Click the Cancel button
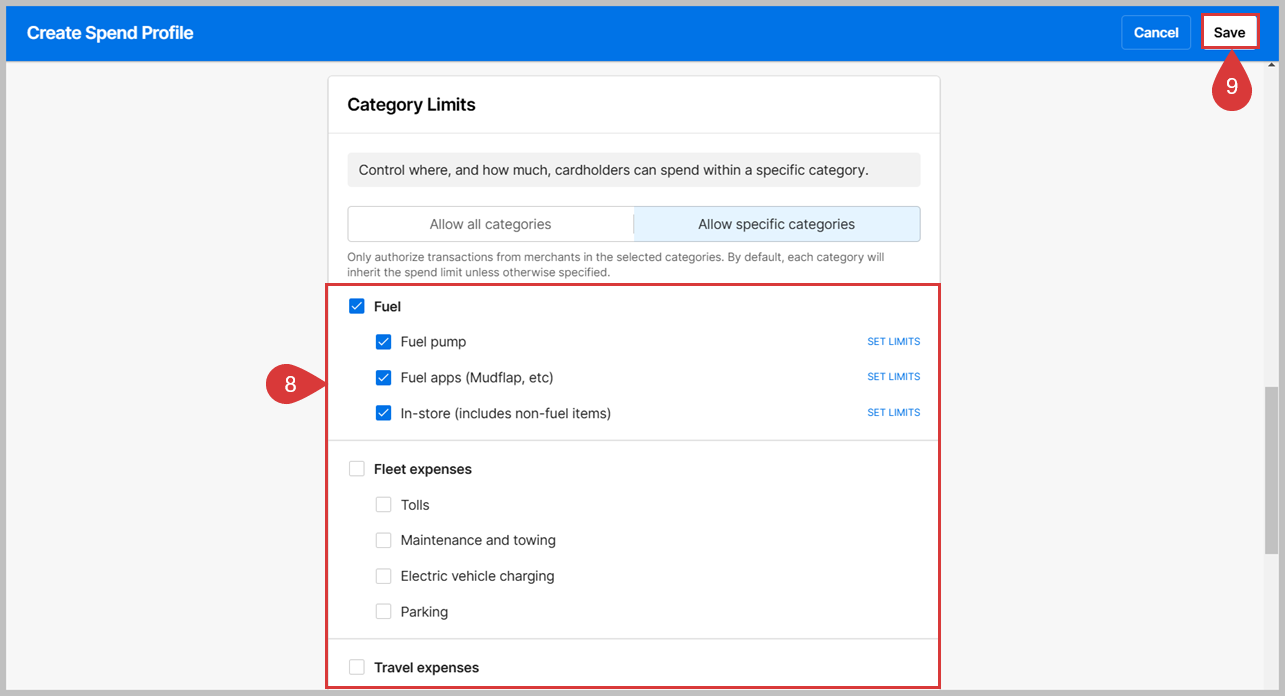The height and width of the screenshot is (696, 1285). click(x=1156, y=32)
